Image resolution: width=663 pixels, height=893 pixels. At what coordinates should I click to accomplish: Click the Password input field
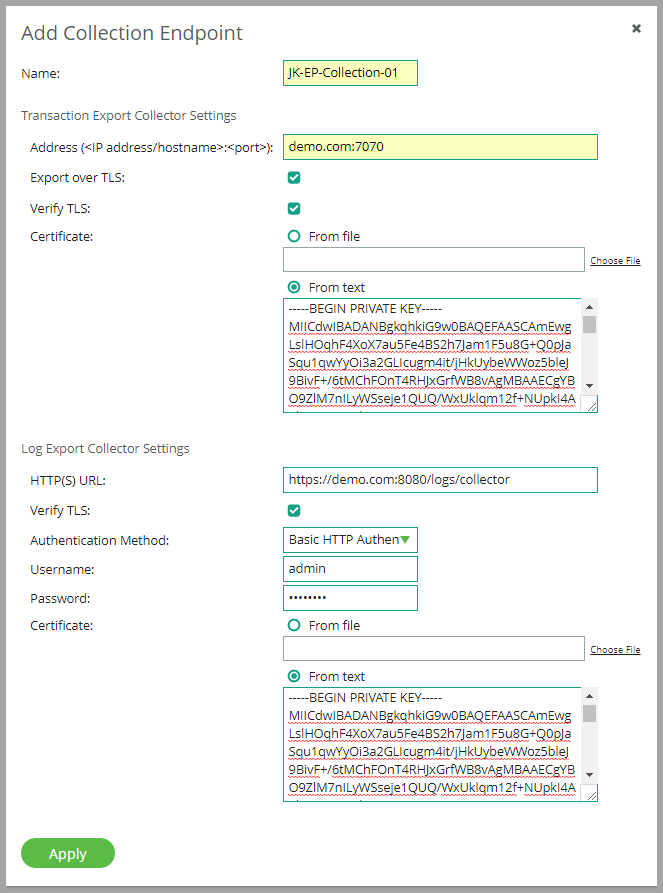[350, 598]
